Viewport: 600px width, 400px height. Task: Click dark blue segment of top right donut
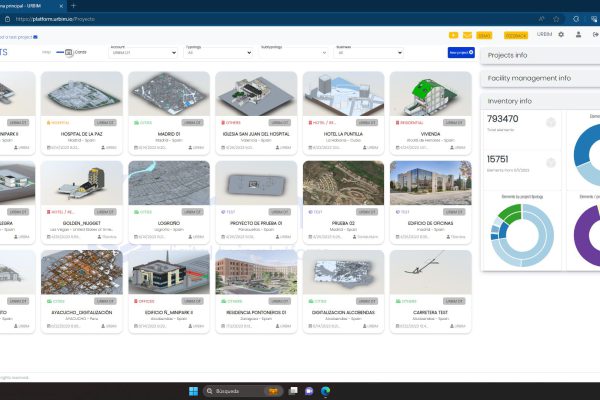coord(583,145)
